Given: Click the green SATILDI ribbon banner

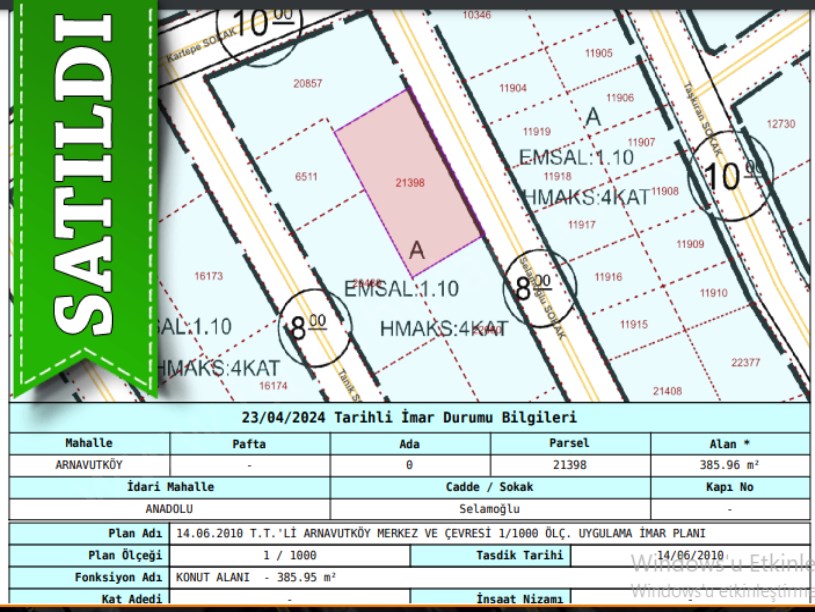Looking at the screenshot, I should tap(80, 190).
